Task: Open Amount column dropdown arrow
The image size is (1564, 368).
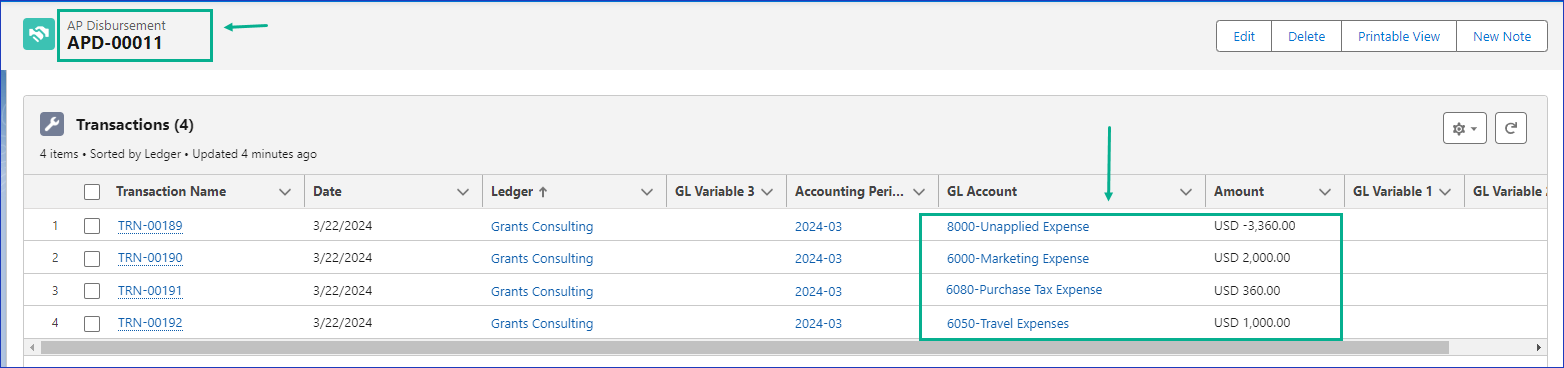Action: point(1325,191)
